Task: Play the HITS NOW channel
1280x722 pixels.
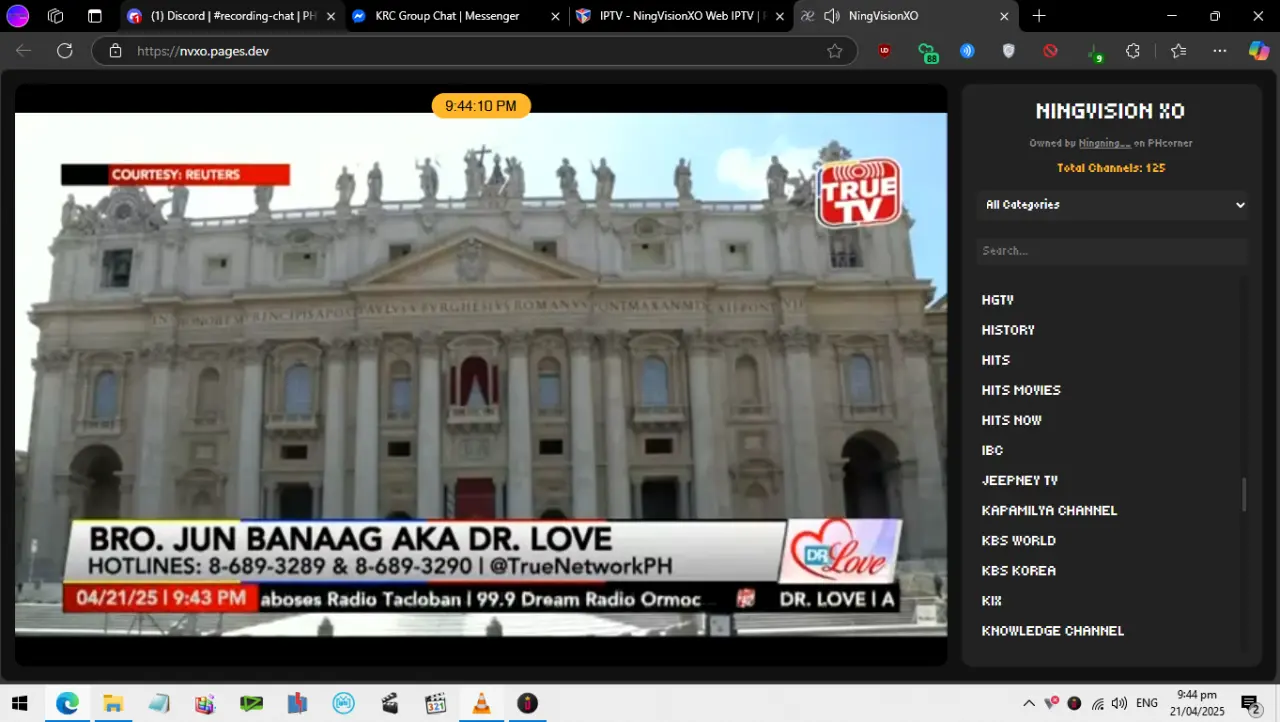Action: [1012, 420]
